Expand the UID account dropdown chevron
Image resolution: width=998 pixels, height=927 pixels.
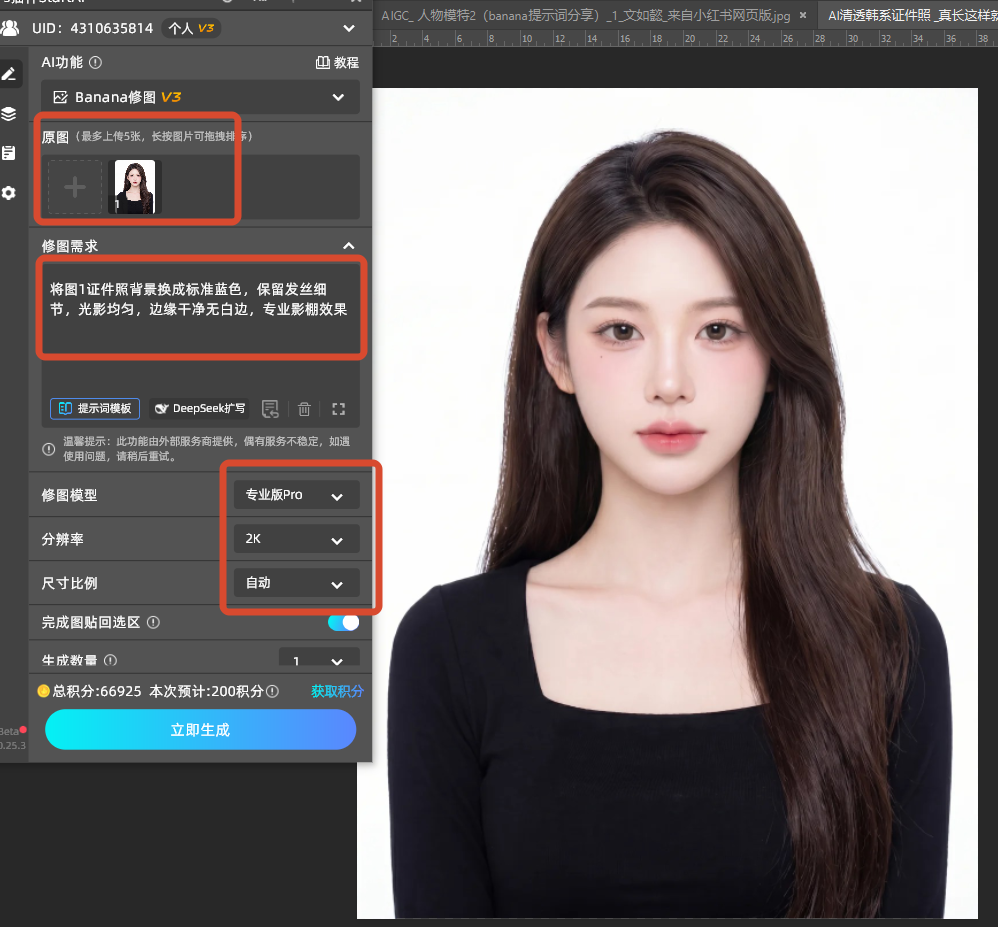(349, 28)
